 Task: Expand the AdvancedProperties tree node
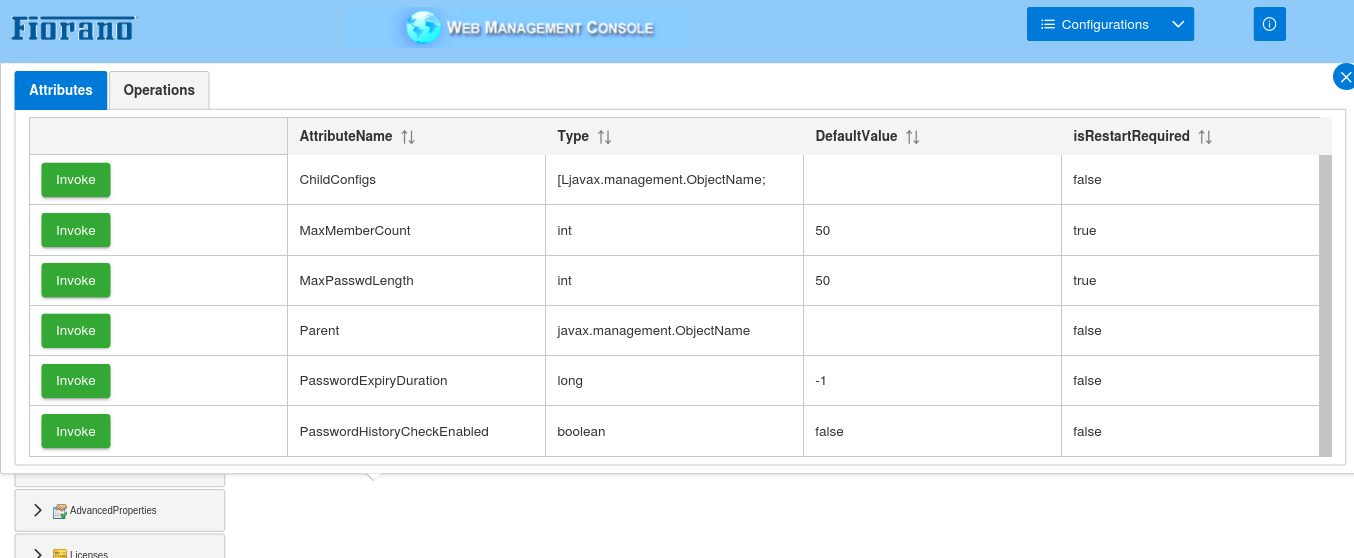pyautogui.click(x=38, y=510)
